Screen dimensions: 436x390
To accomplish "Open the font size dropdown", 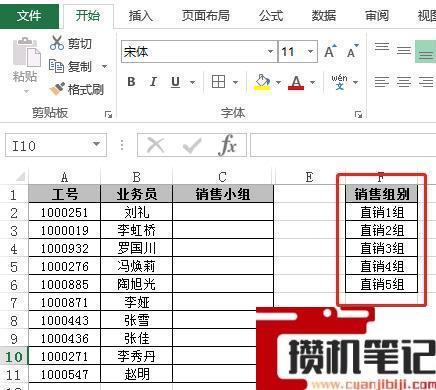I will tap(311, 52).
